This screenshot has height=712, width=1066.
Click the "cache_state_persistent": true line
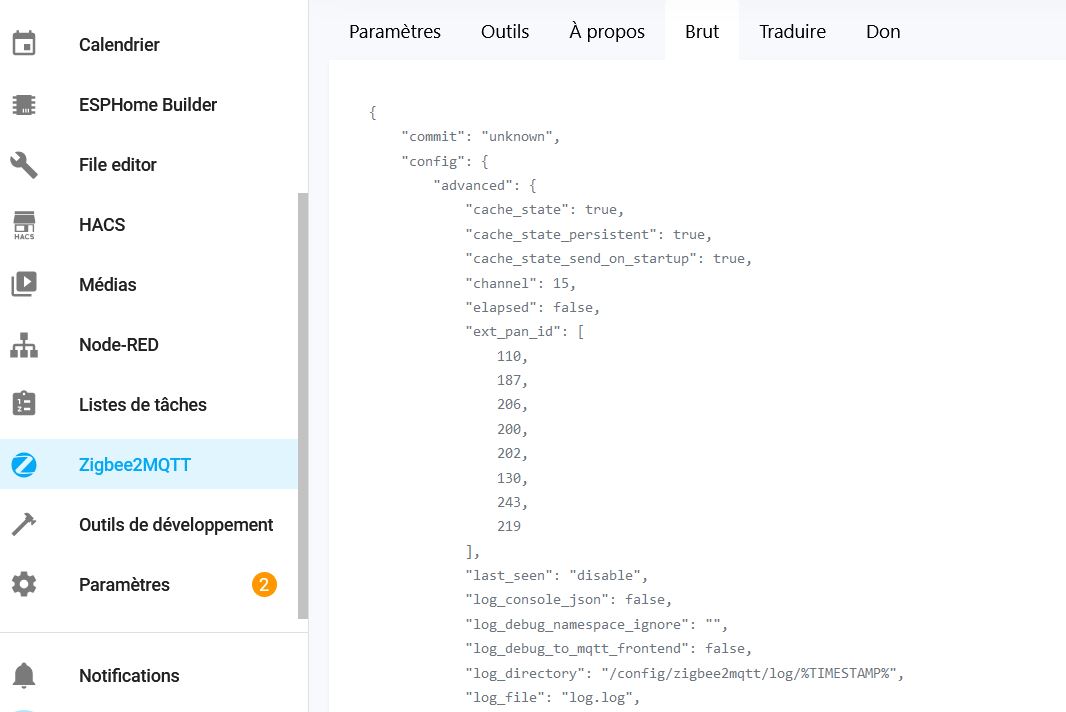[x=589, y=235]
